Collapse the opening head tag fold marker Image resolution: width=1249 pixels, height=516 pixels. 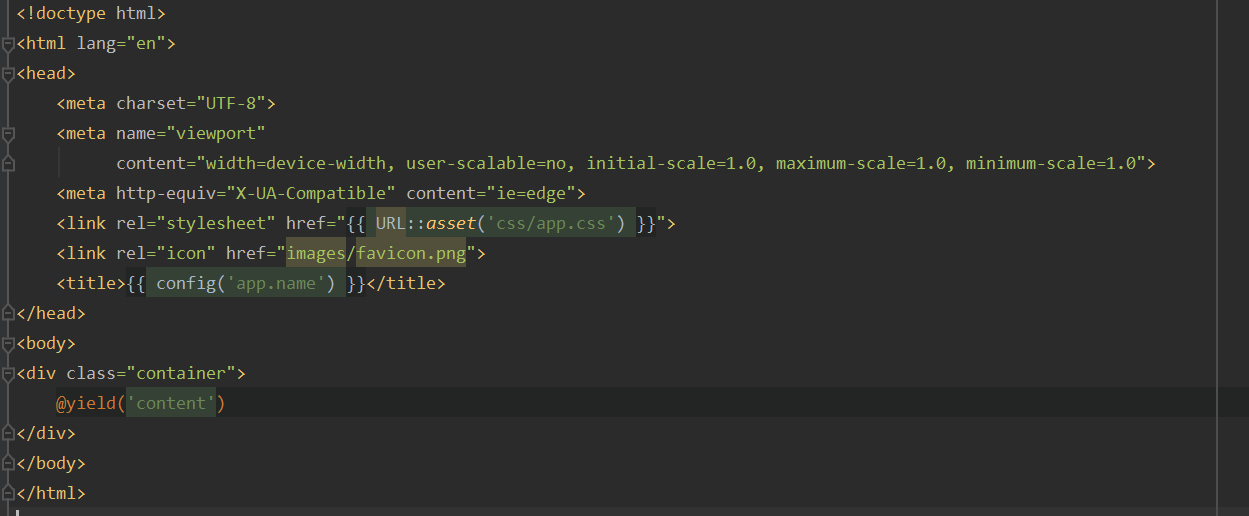click(8, 74)
